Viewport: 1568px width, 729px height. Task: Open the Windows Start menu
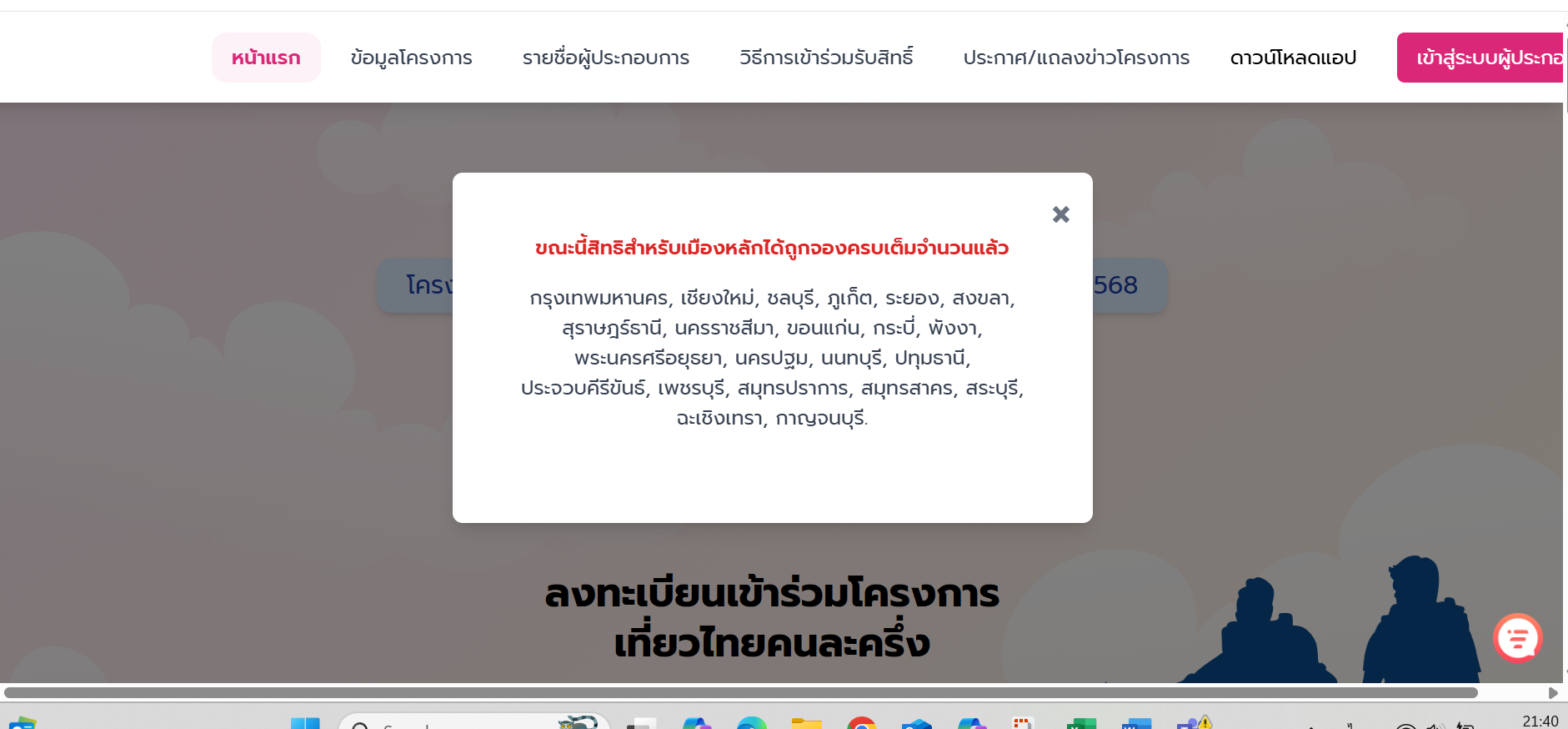(305, 724)
